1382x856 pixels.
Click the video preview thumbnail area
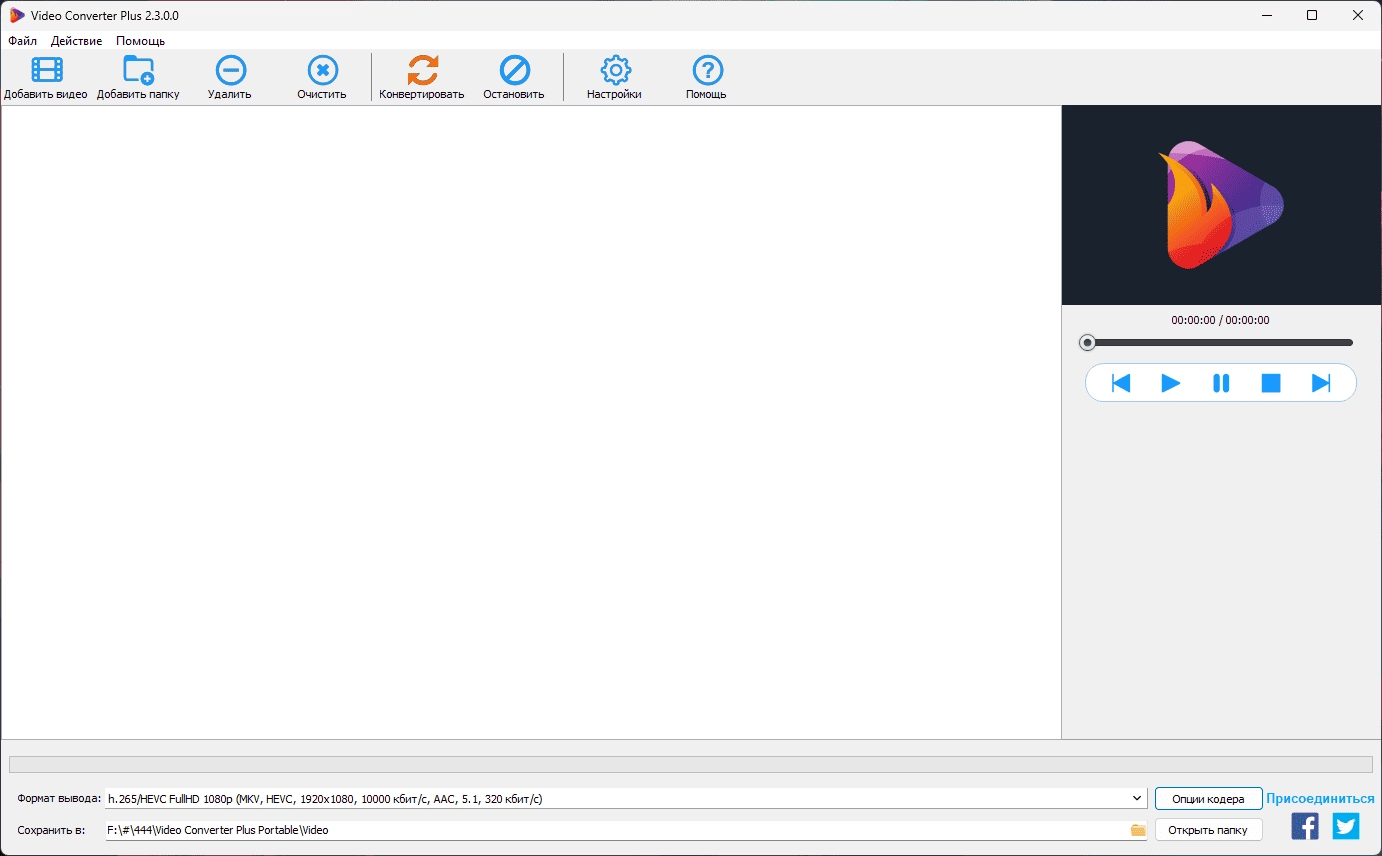pos(1221,205)
